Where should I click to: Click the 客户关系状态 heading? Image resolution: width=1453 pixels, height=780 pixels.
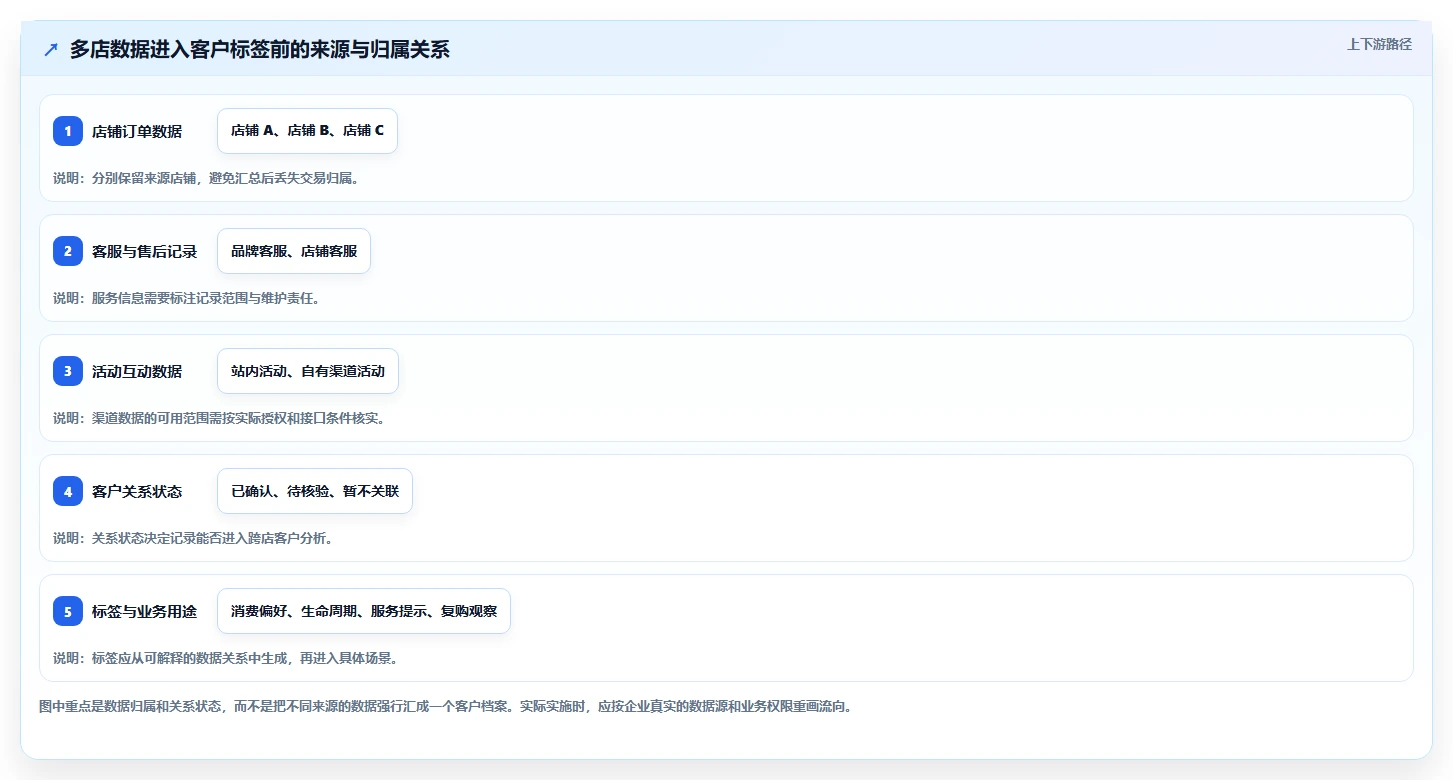point(137,491)
